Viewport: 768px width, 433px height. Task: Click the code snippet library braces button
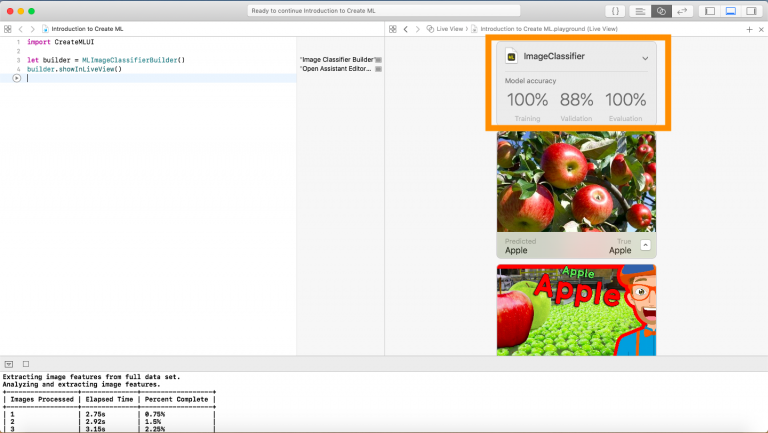pos(616,11)
